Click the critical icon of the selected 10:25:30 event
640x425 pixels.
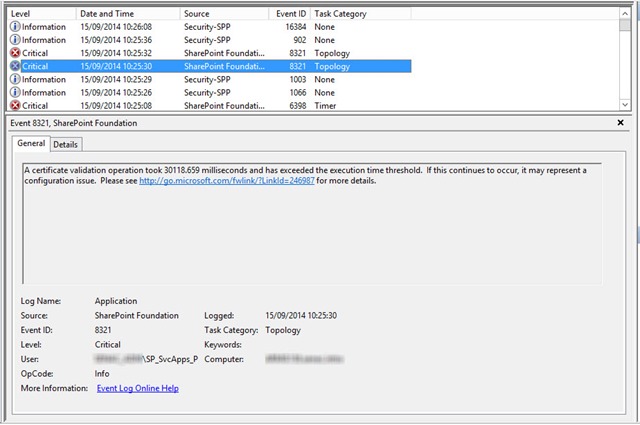(x=15, y=66)
